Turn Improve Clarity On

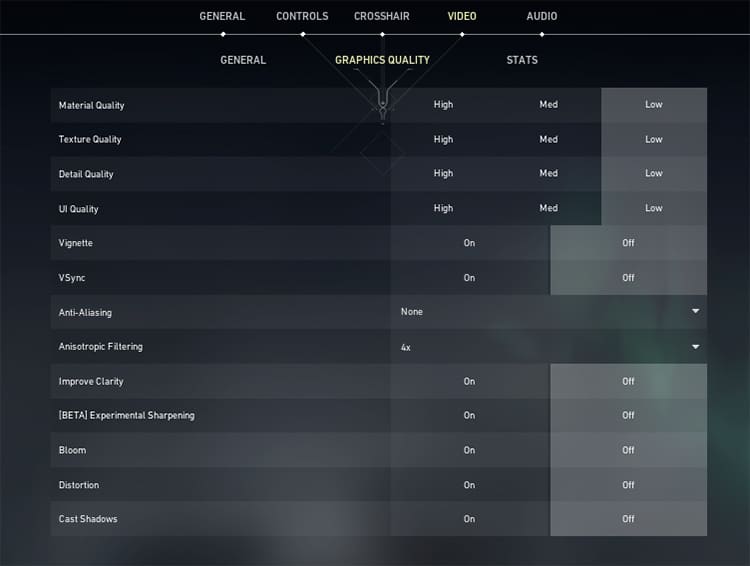click(x=470, y=381)
